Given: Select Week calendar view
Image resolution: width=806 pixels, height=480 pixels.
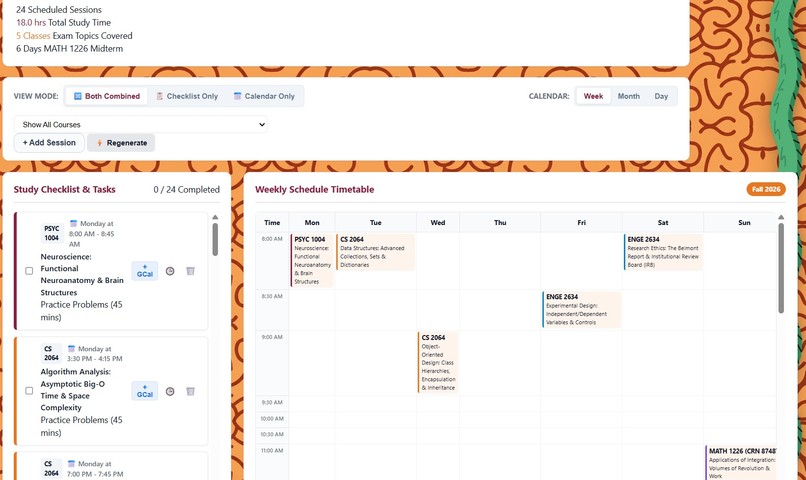Looking at the screenshot, I should tap(593, 96).
